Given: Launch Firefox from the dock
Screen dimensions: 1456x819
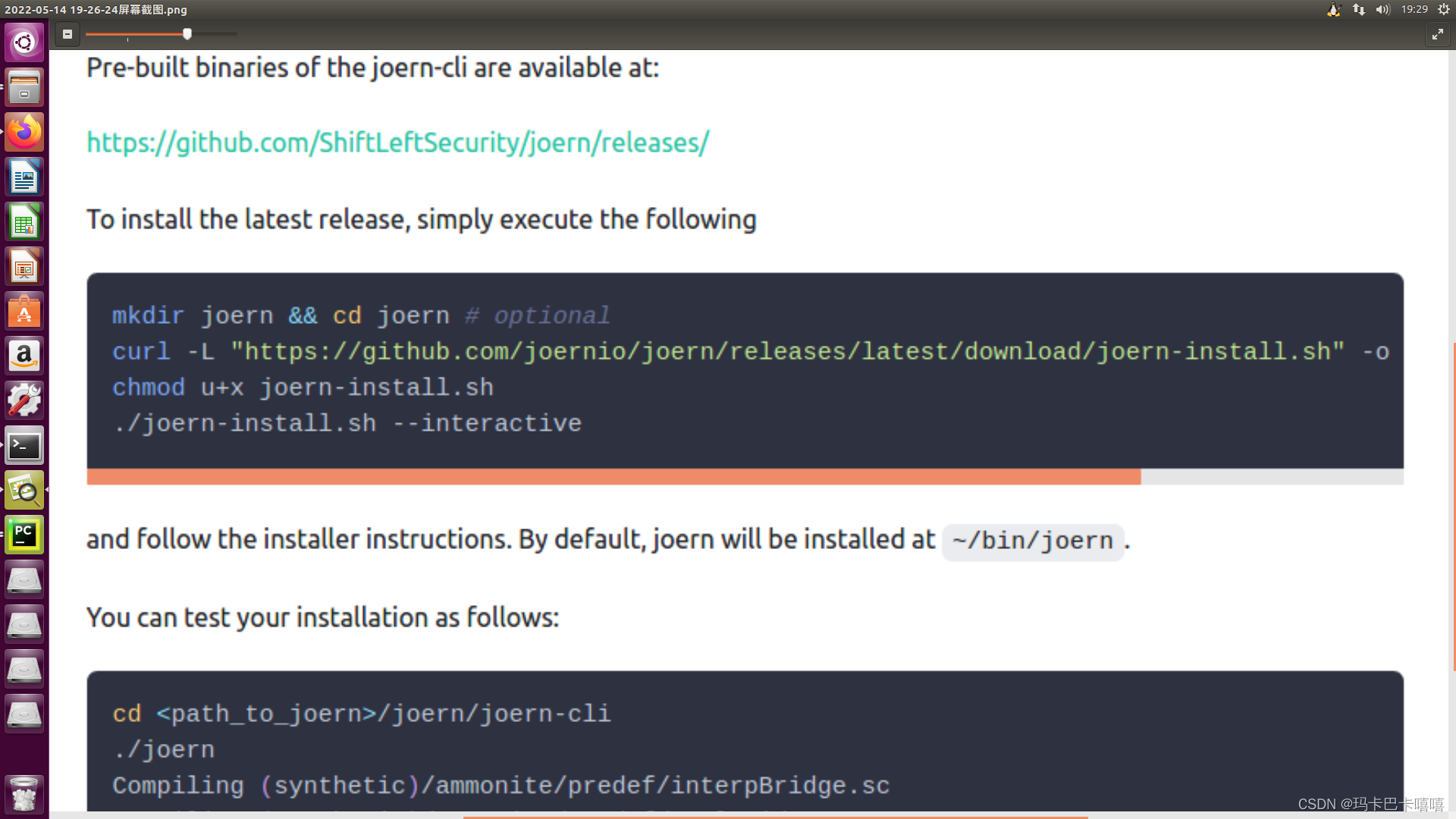Looking at the screenshot, I should (x=24, y=132).
